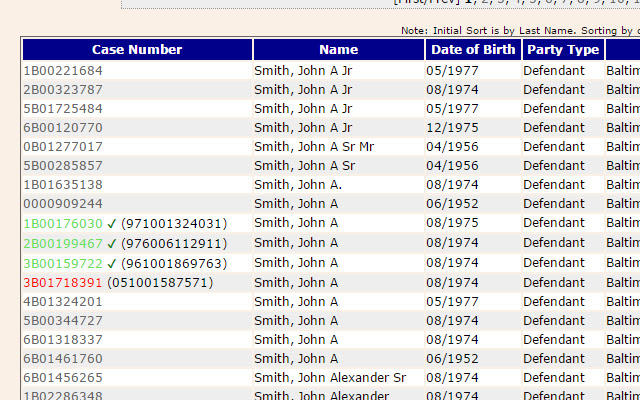Open case 1B00221684
640x400 pixels.
(63, 71)
